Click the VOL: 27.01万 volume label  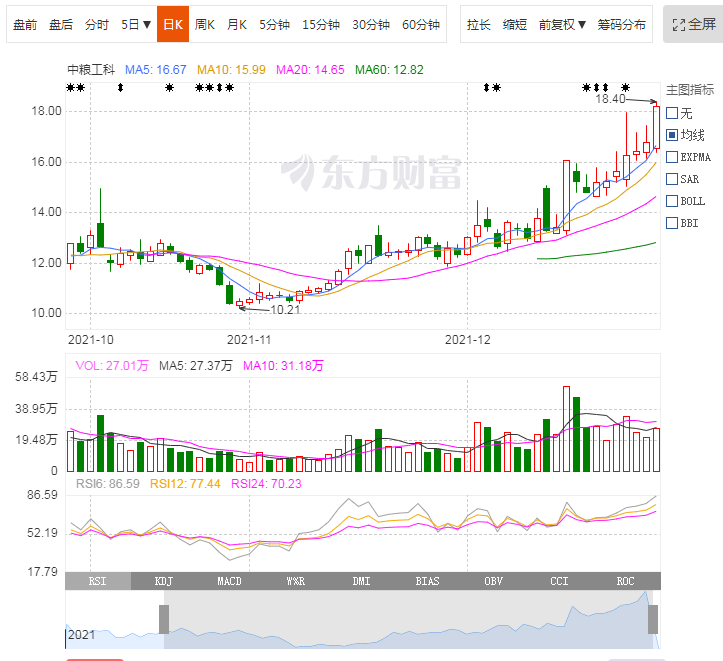(112, 366)
